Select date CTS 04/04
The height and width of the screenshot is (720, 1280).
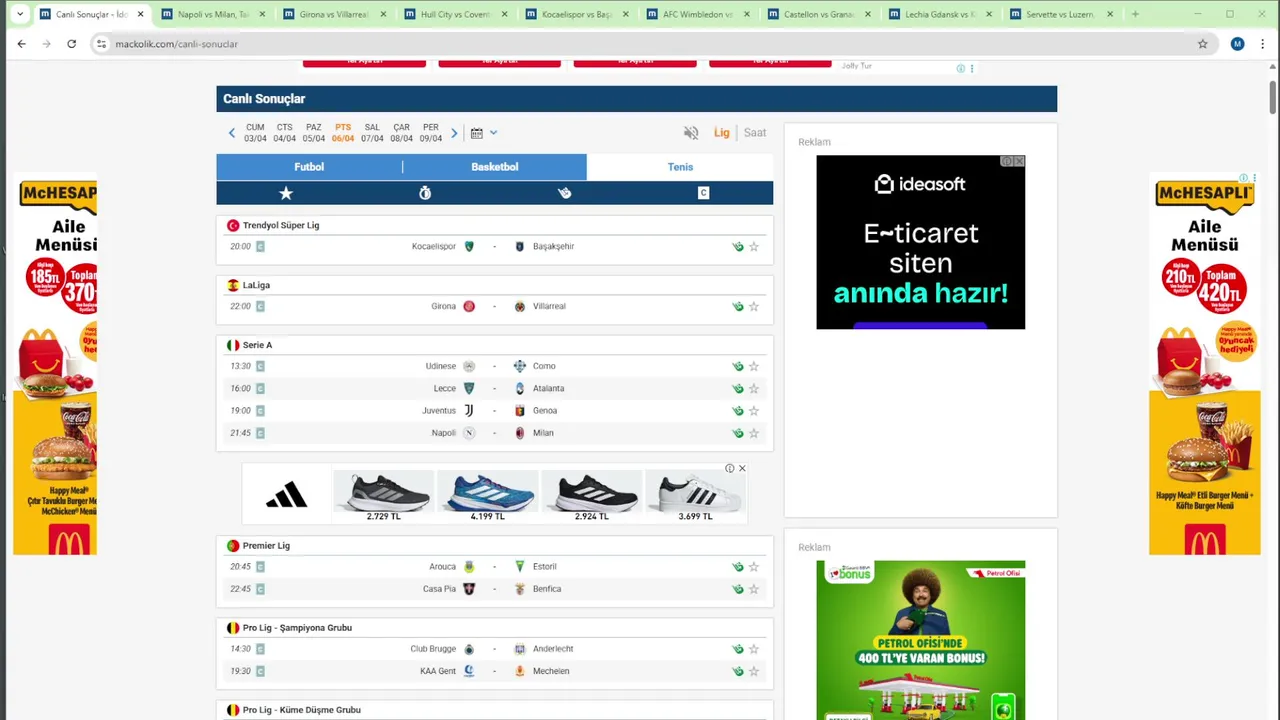(285, 133)
